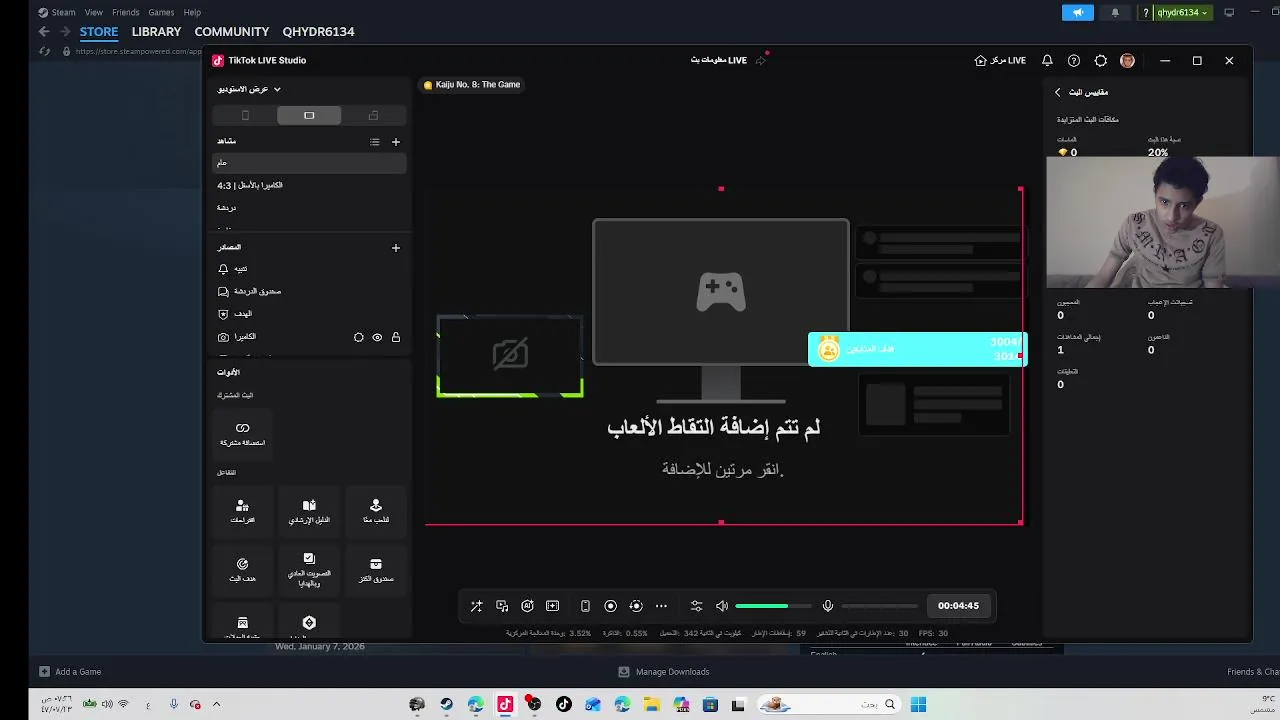Select the الهدف goal source
Image resolution: width=1280 pixels, height=720 pixels.
(x=309, y=314)
